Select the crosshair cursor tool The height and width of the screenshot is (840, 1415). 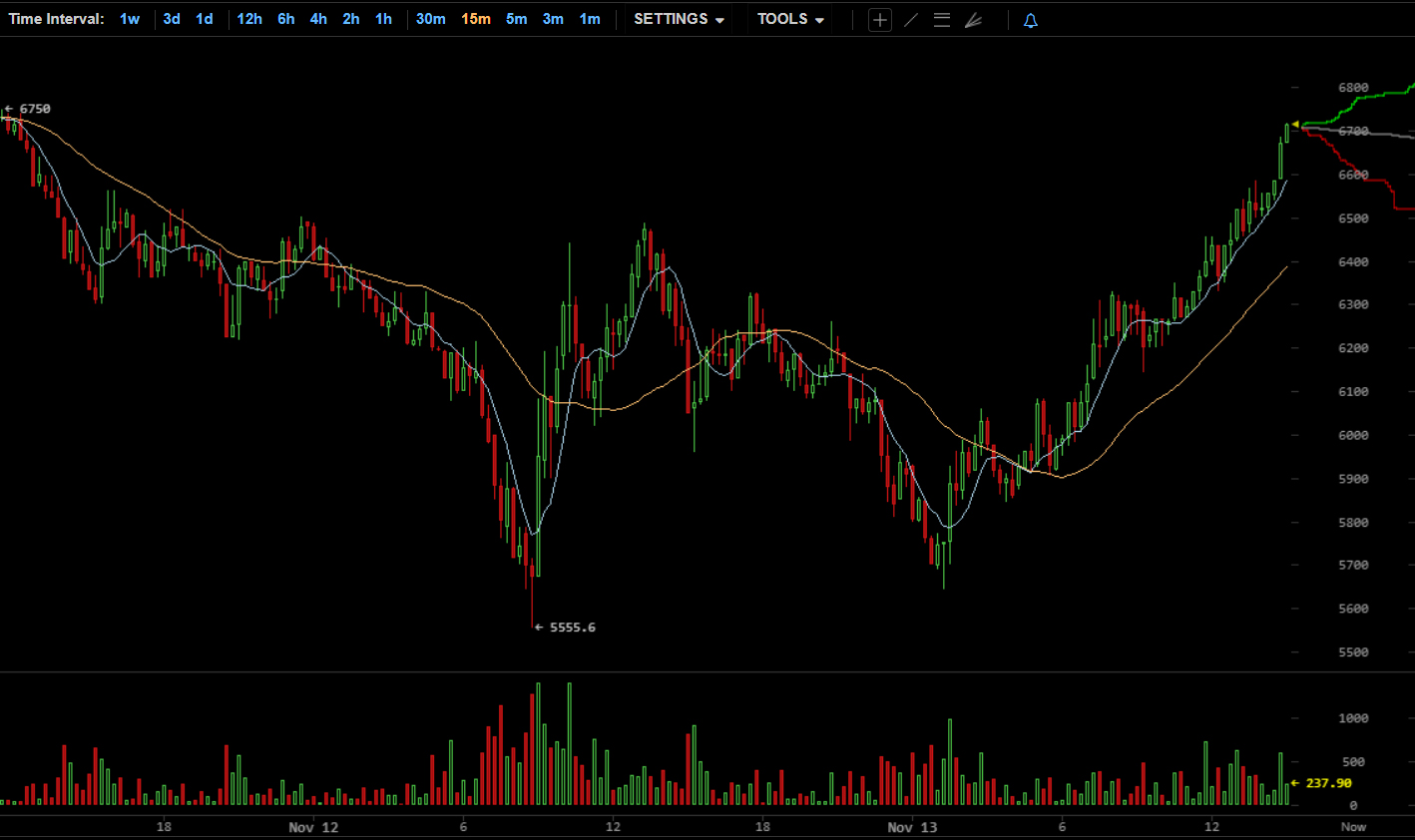click(879, 20)
